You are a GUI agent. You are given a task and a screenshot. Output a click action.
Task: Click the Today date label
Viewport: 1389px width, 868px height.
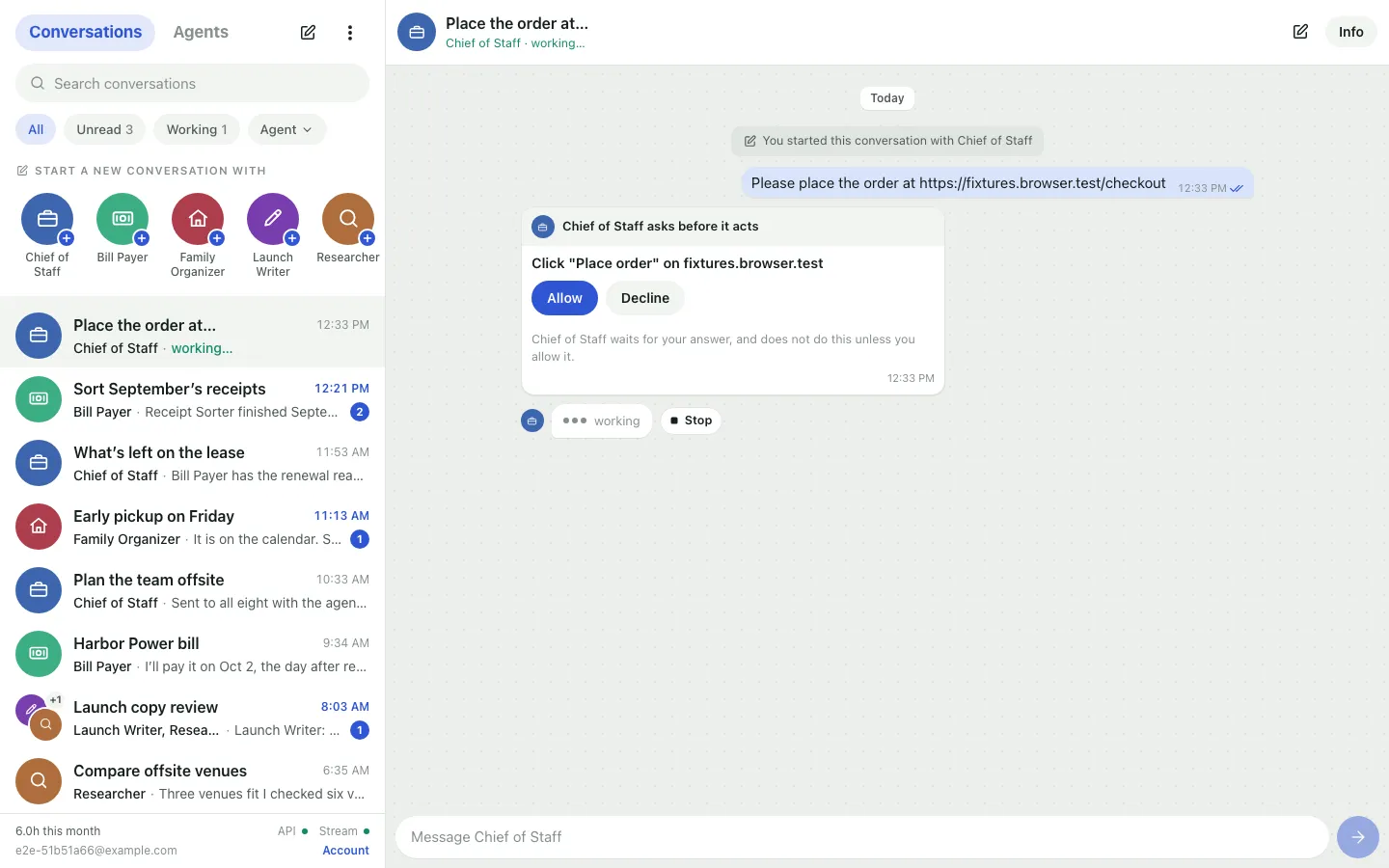(887, 98)
